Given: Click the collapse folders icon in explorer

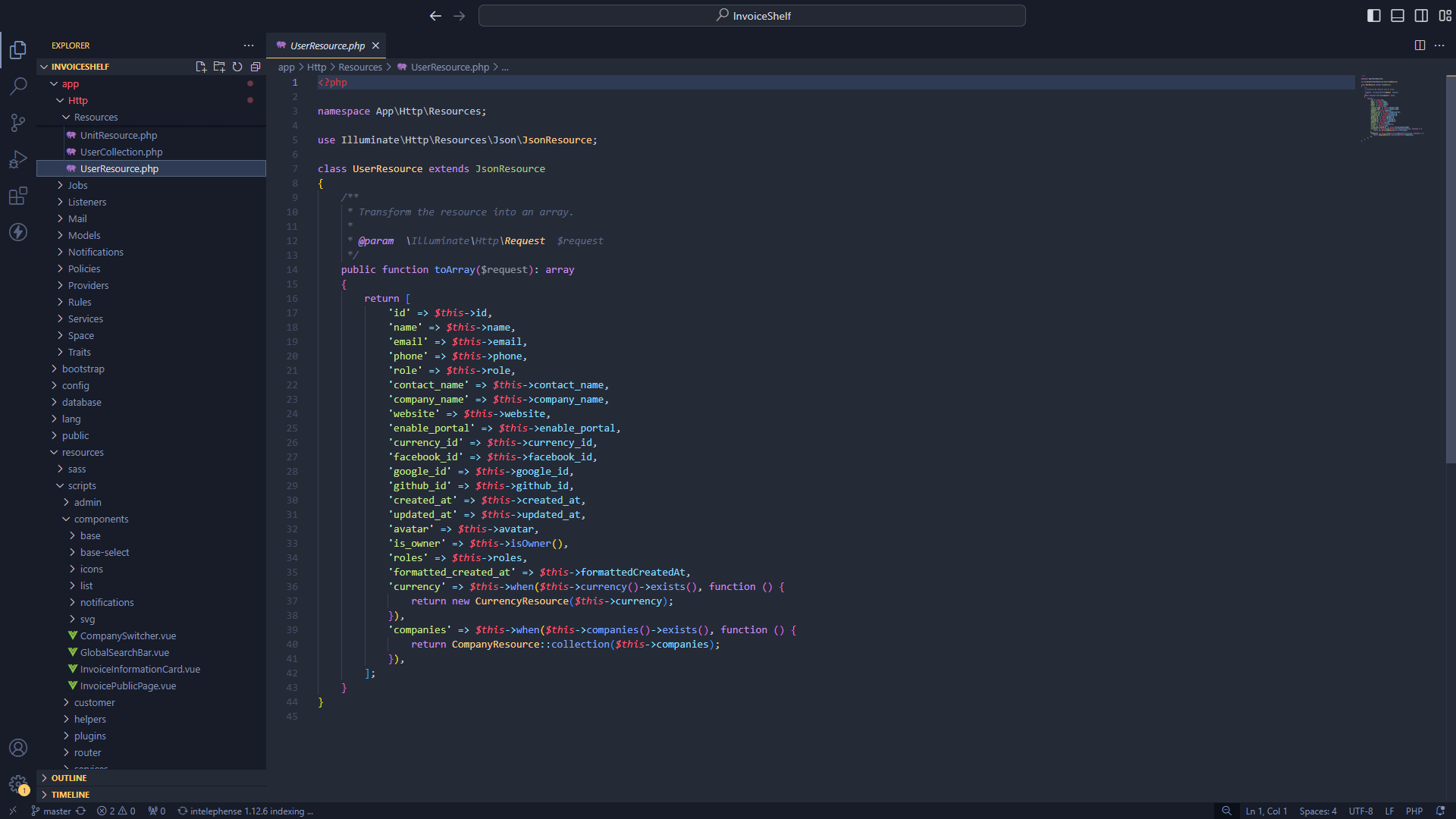Looking at the screenshot, I should (x=256, y=67).
